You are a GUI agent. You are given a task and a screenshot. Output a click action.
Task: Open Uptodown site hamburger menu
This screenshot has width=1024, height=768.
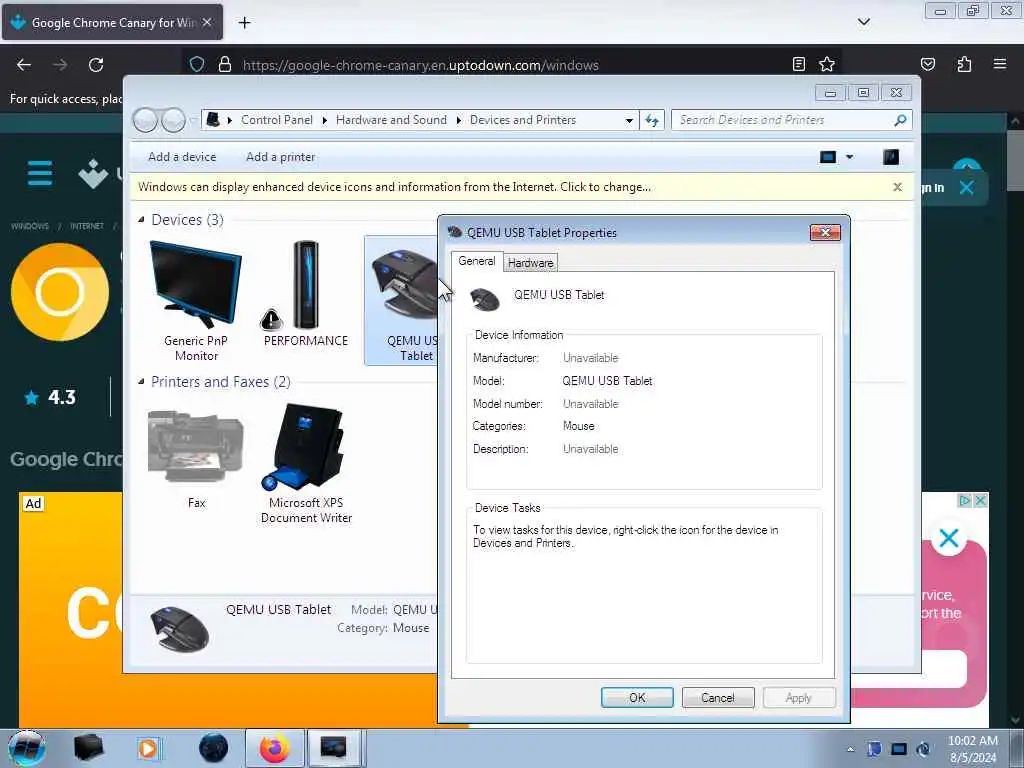(x=40, y=173)
